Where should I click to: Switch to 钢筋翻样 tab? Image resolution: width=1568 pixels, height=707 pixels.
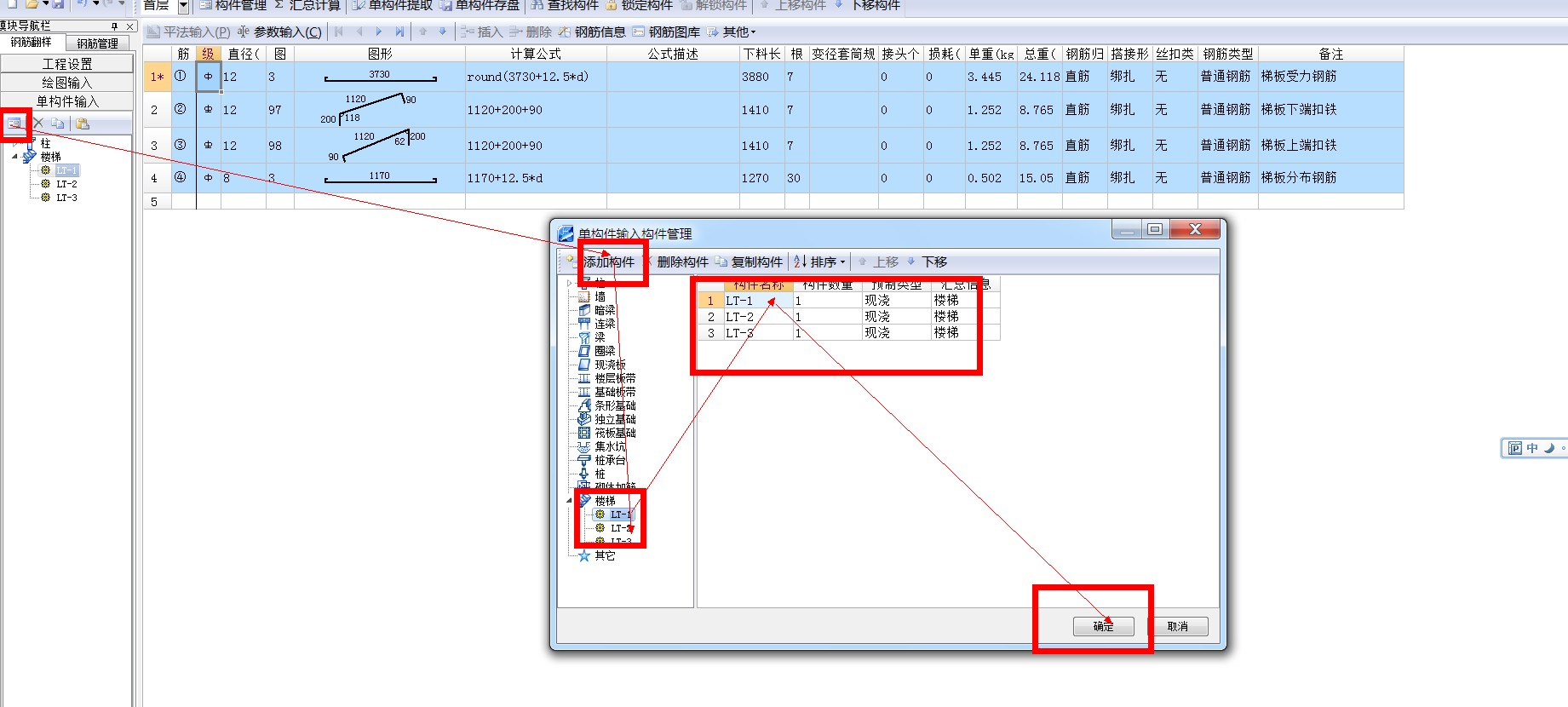click(31, 42)
